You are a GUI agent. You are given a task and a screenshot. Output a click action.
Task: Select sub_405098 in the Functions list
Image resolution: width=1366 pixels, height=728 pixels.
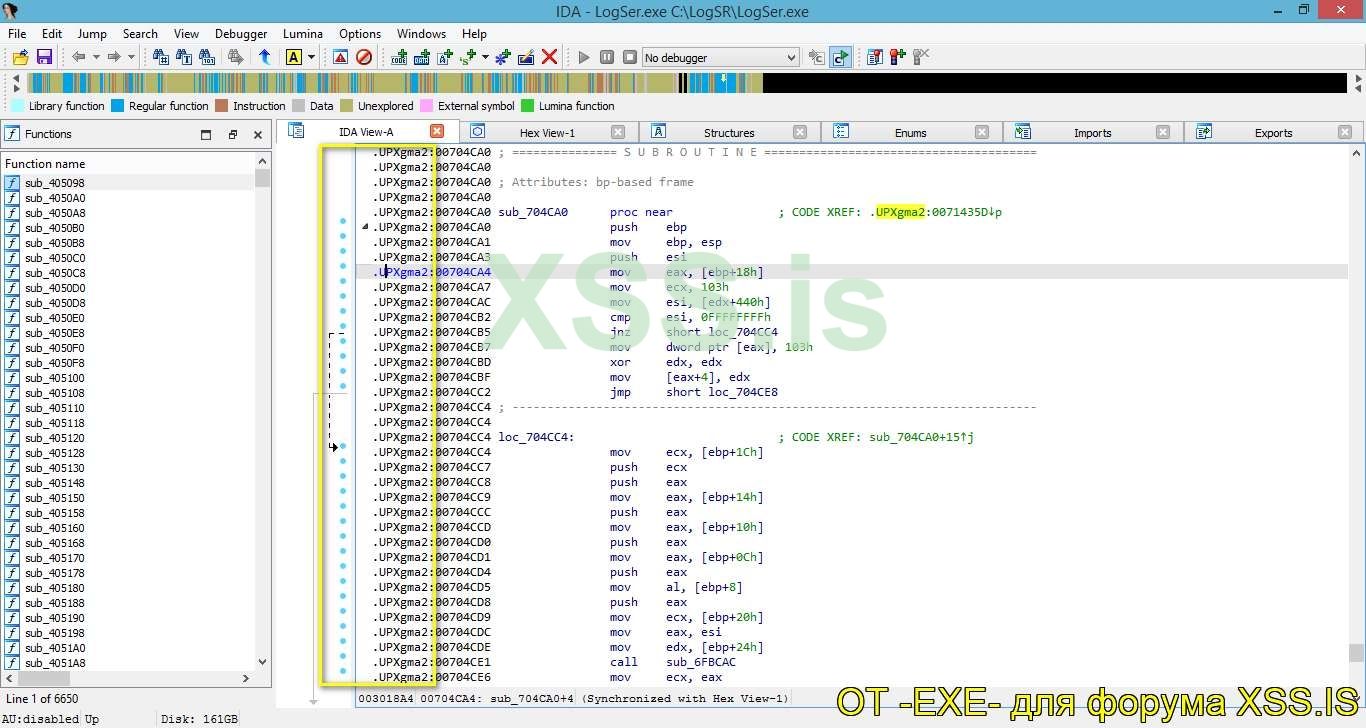tap(128, 183)
